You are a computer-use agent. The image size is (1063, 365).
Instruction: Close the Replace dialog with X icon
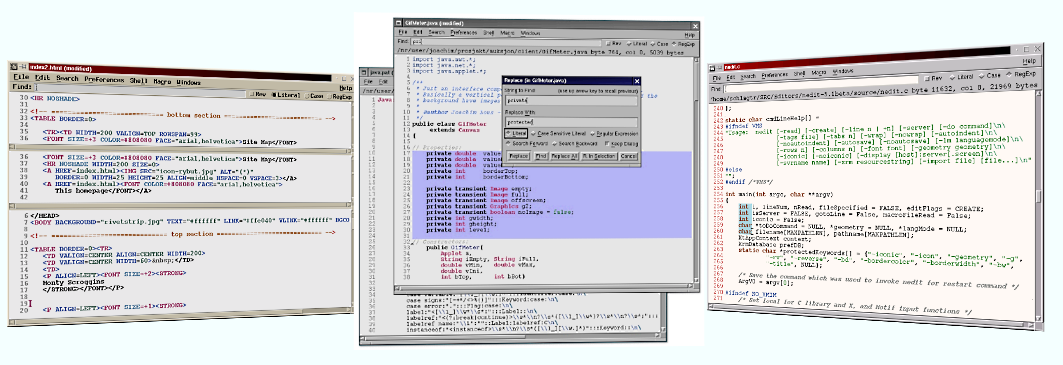(x=637, y=81)
